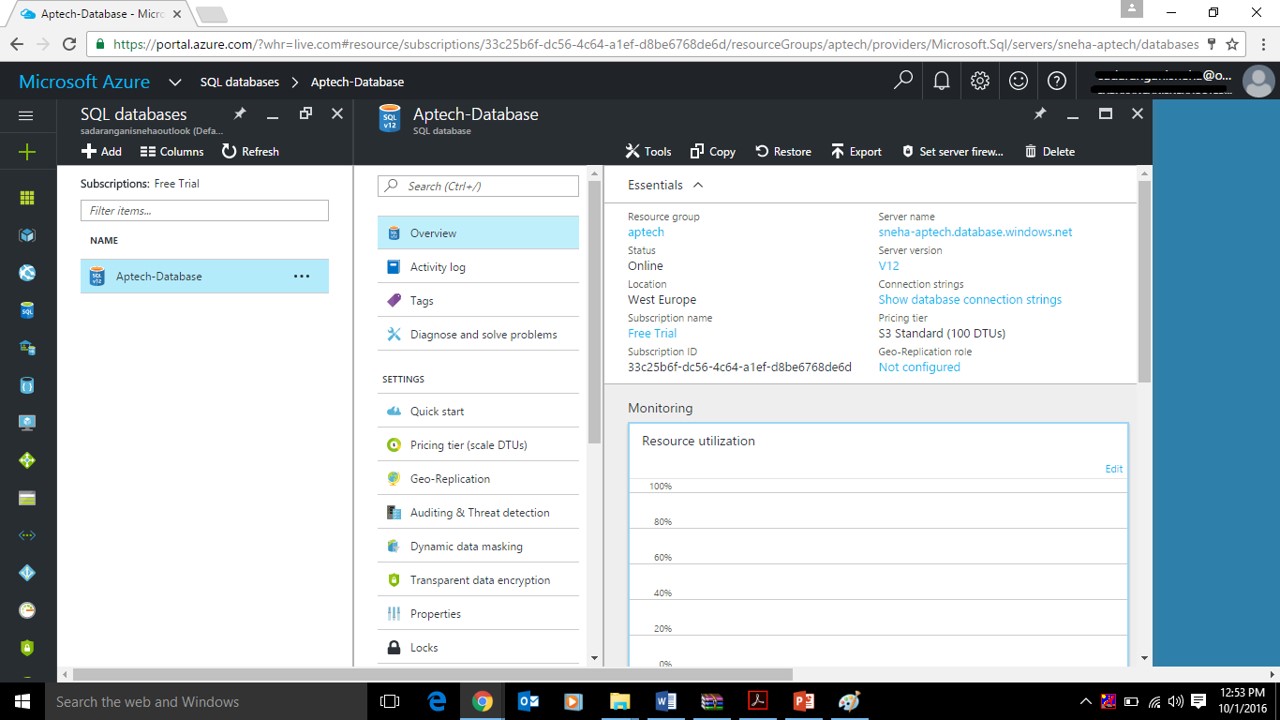Open File Explorer from taskbar
The height and width of the screenshot is (720, 1280).
pyautogui.click(x=620, y=701)
